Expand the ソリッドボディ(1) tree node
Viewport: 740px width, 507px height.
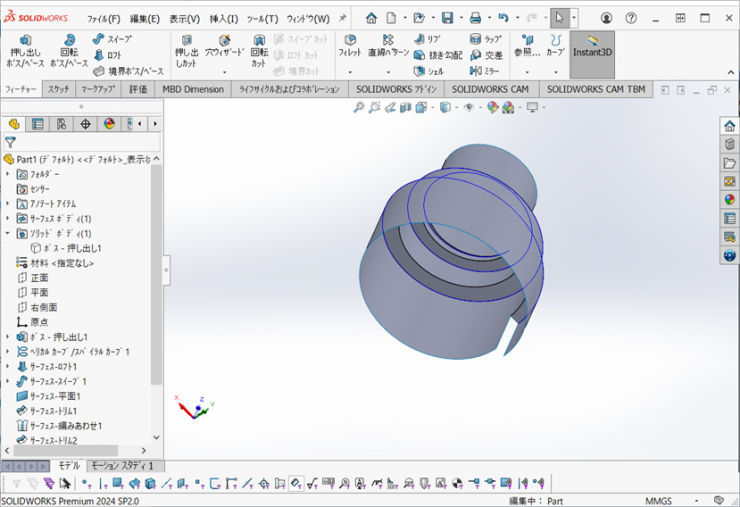coord(8,233)
